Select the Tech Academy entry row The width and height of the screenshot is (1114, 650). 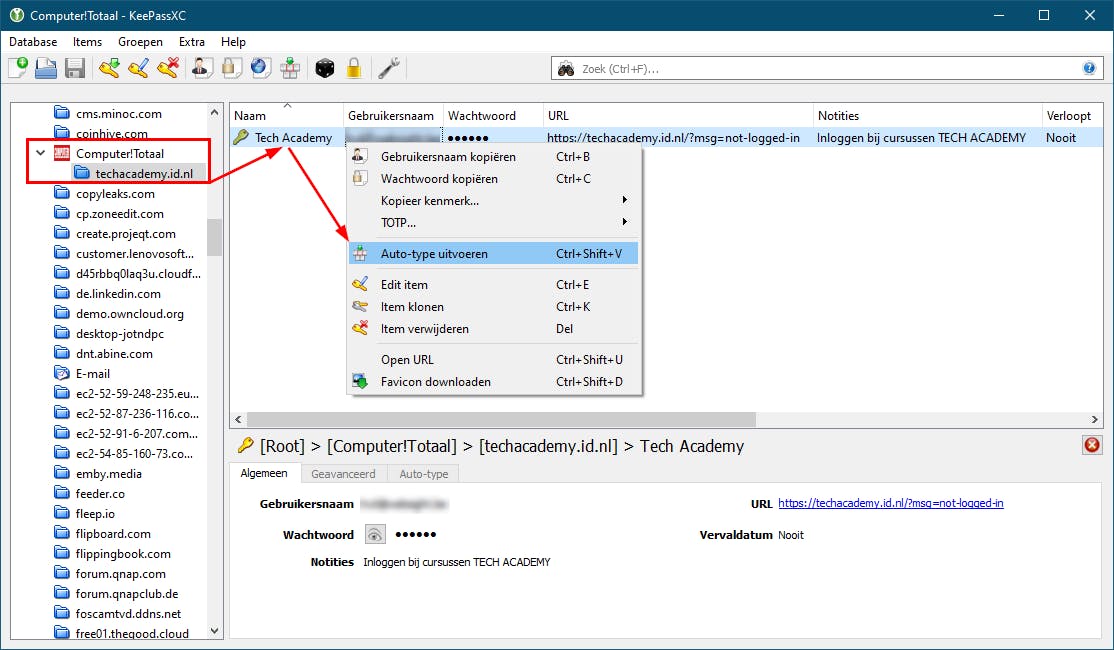coord(666,137)
